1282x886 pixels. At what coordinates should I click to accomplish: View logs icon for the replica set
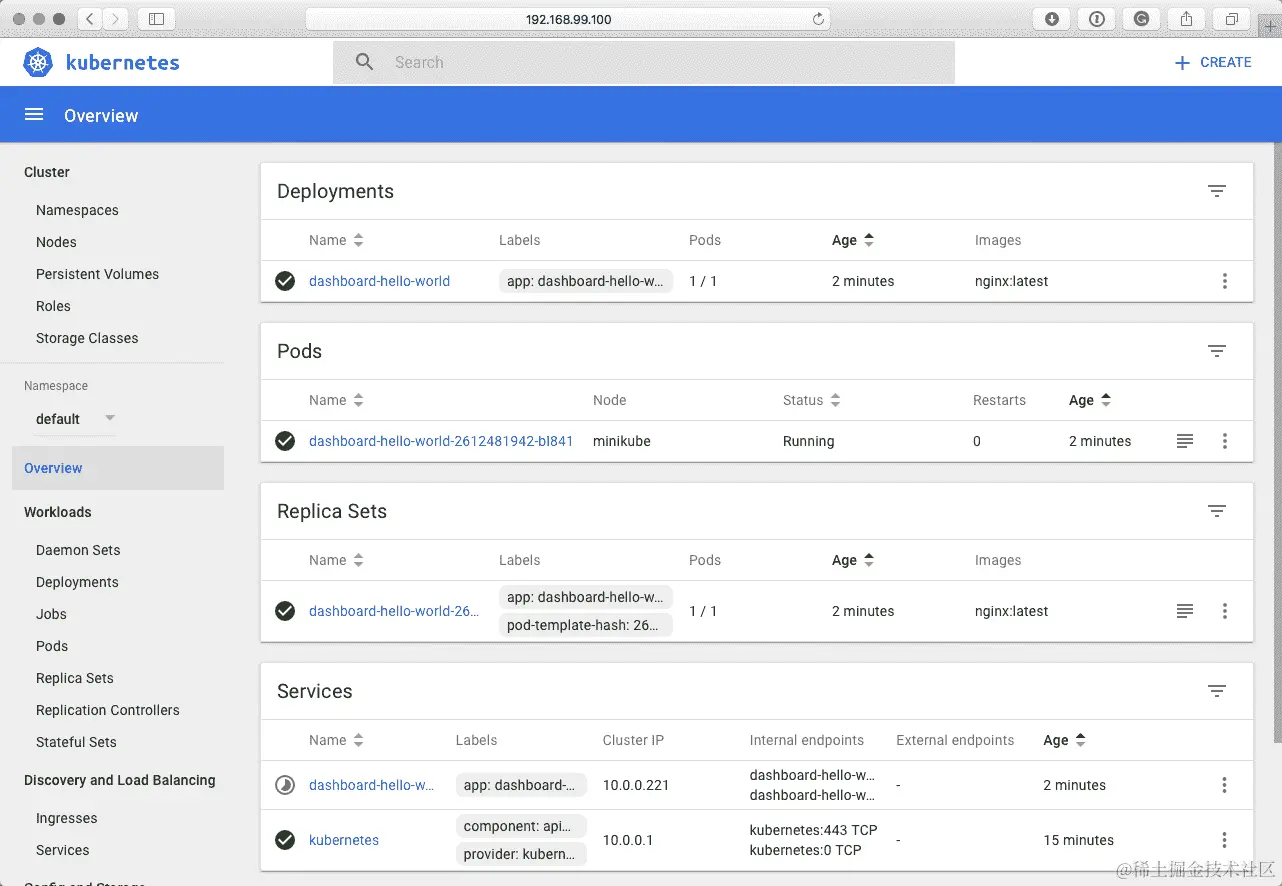tap(1185, 611)
